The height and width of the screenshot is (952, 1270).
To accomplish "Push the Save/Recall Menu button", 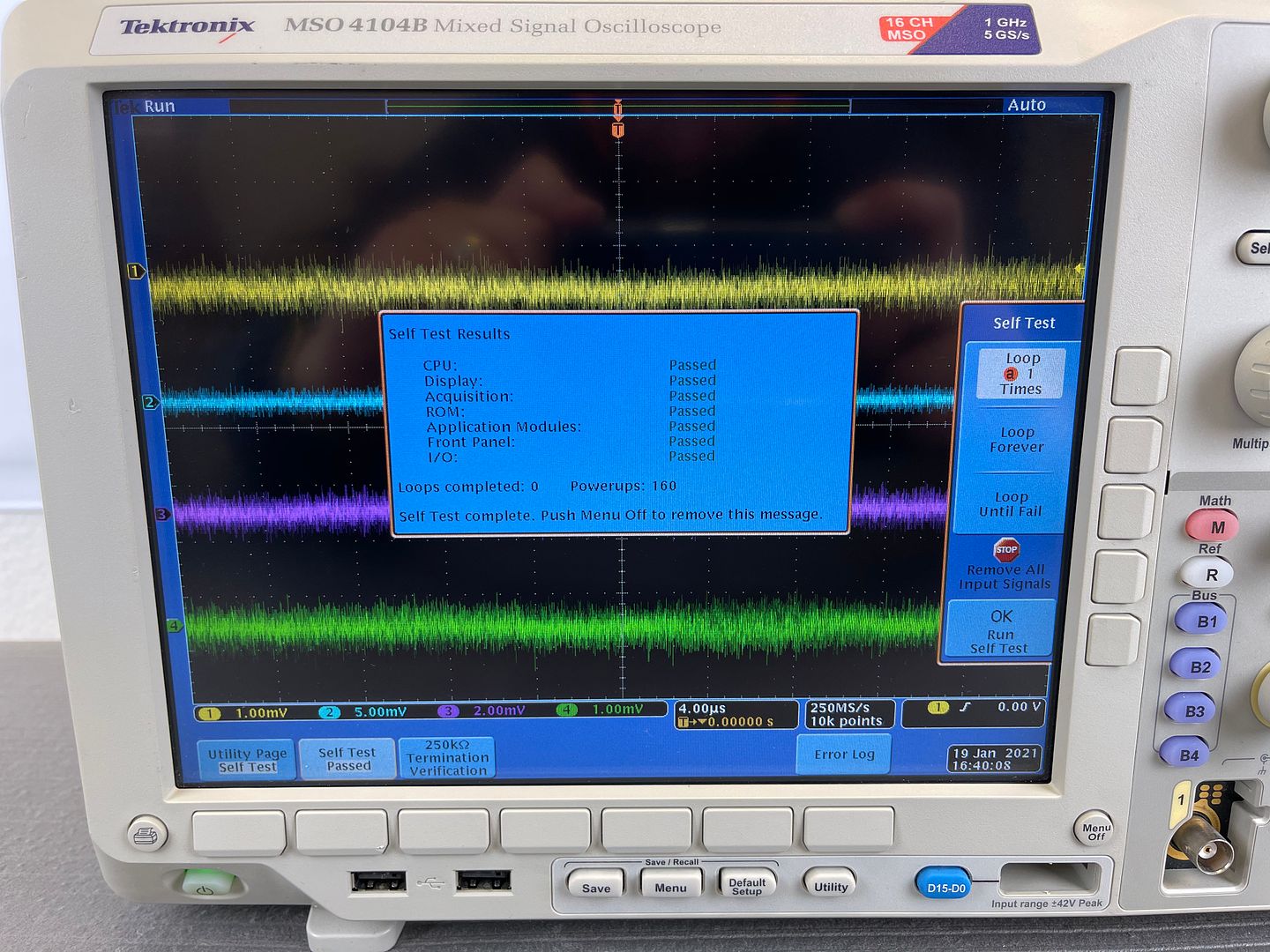I will (670, 886).
